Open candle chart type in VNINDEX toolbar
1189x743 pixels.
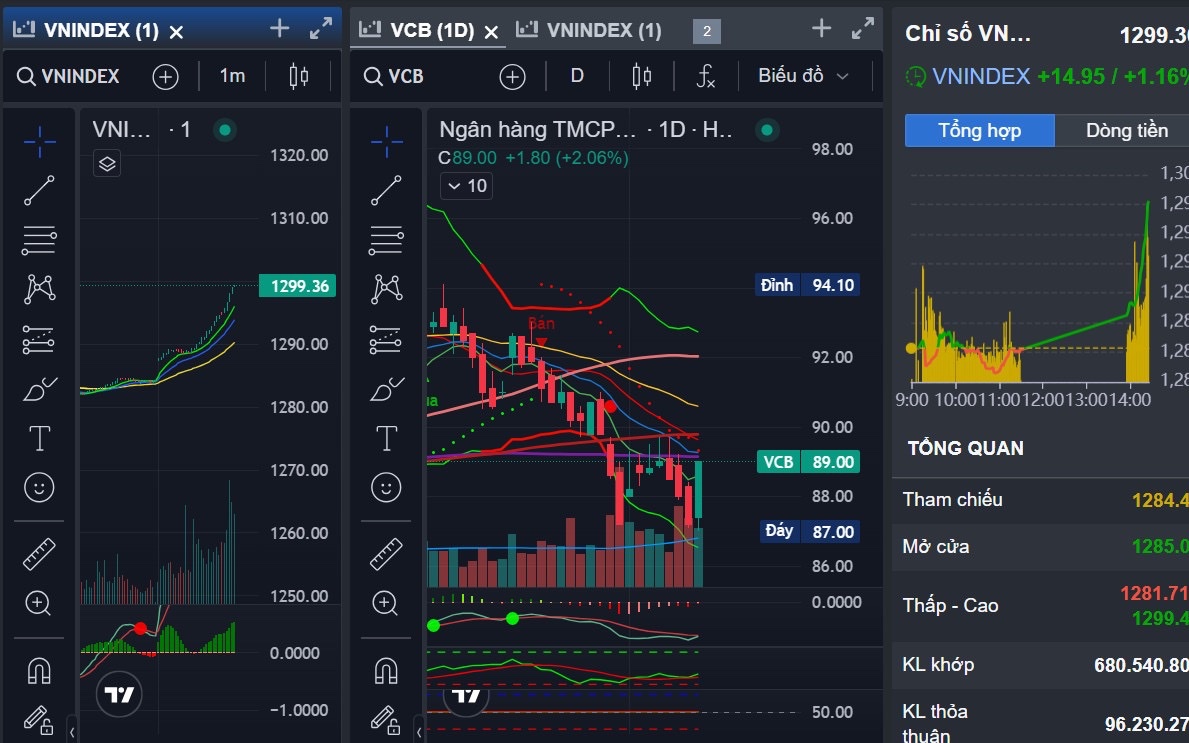tap(299, 76)
